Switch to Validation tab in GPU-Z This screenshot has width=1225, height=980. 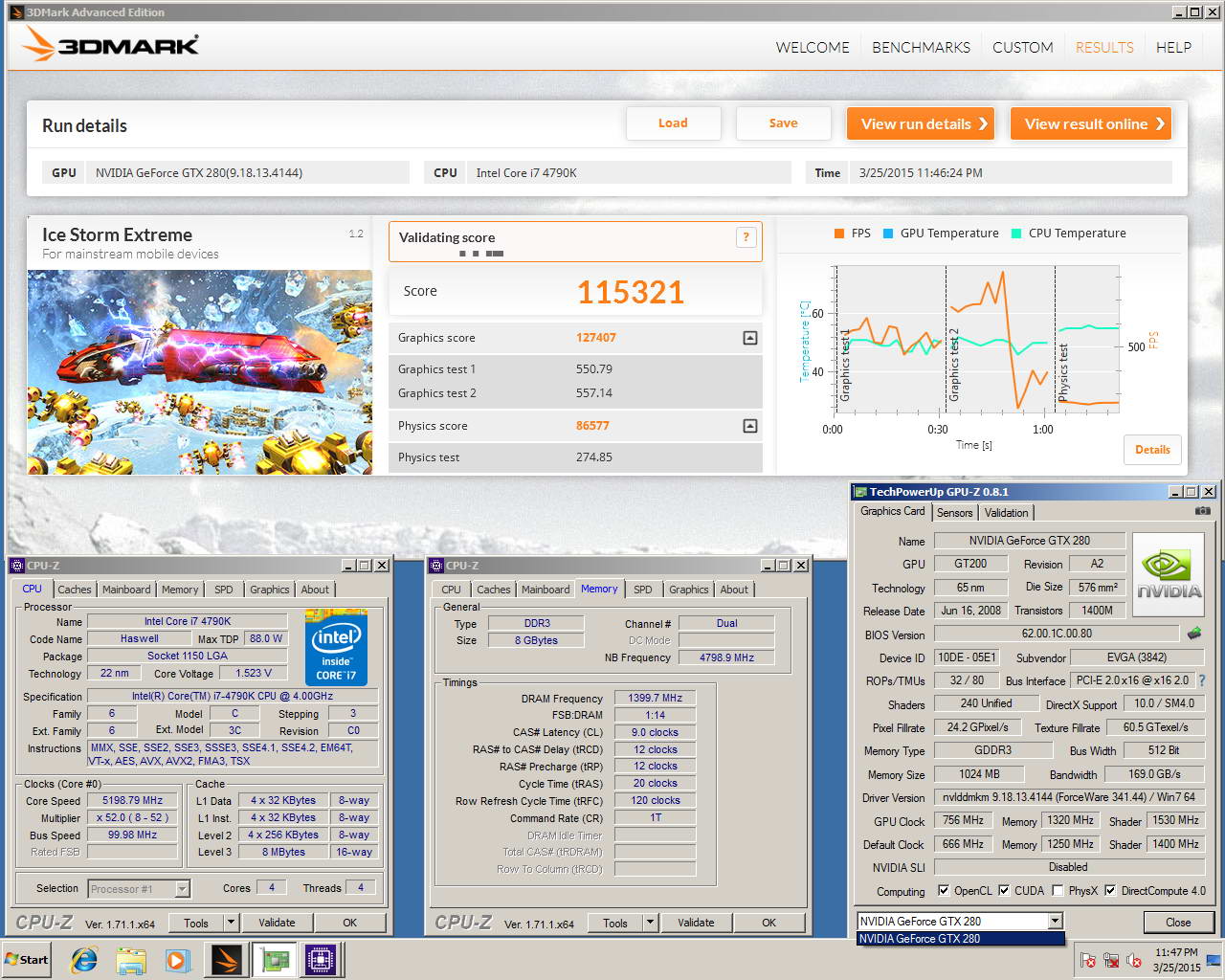coord(1006,513)
